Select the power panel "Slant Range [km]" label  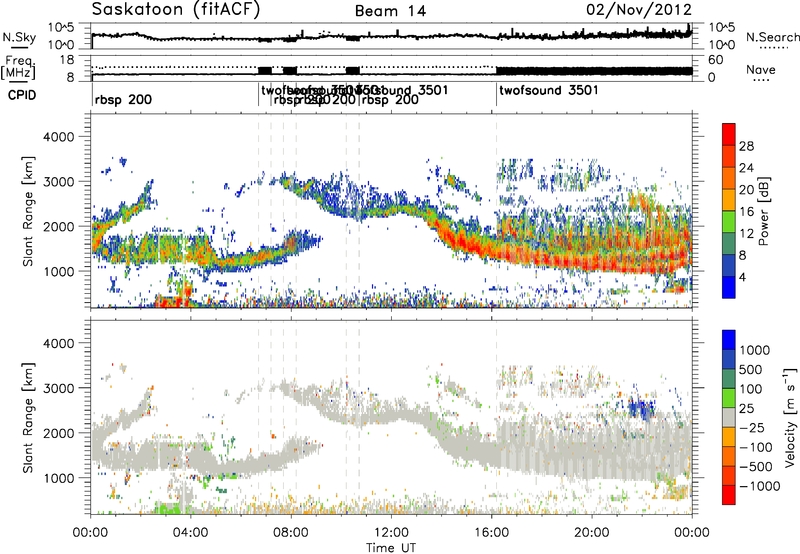29,211
